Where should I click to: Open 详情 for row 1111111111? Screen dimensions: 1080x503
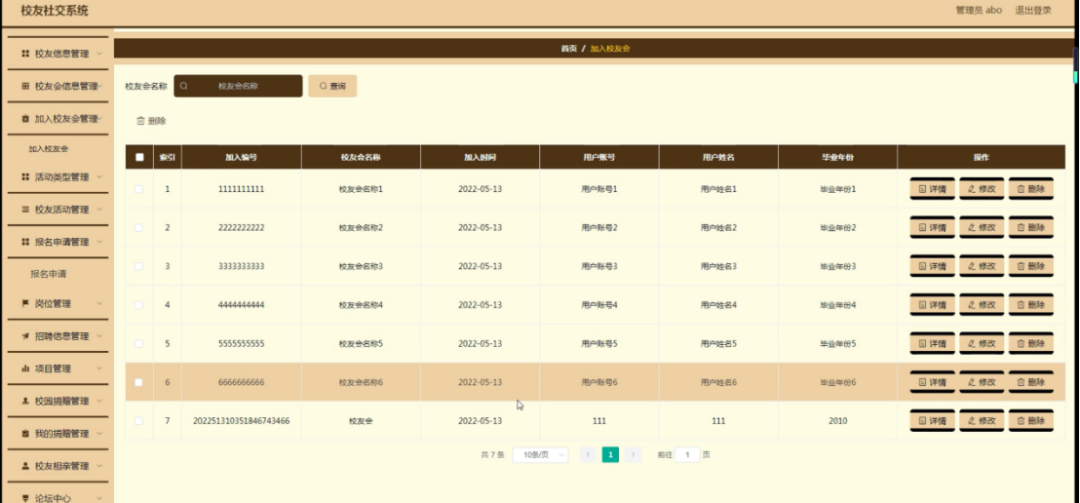point(932,189)
